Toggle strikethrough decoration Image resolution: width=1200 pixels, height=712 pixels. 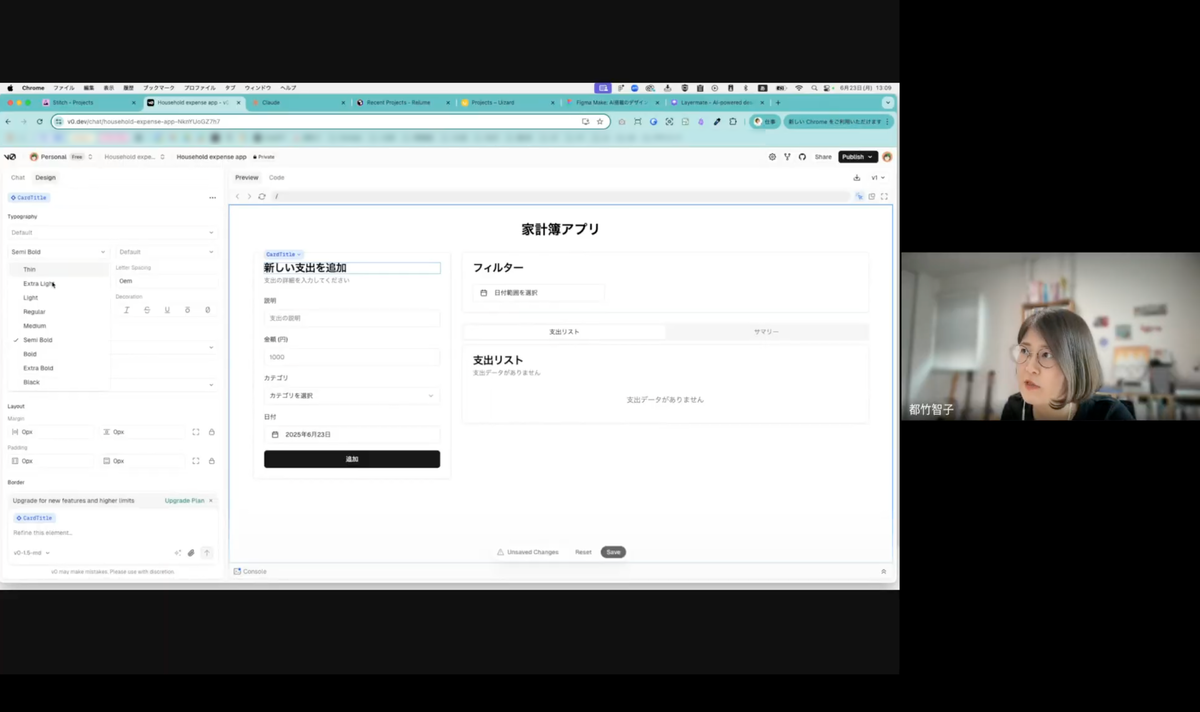[x=147, y=310]
